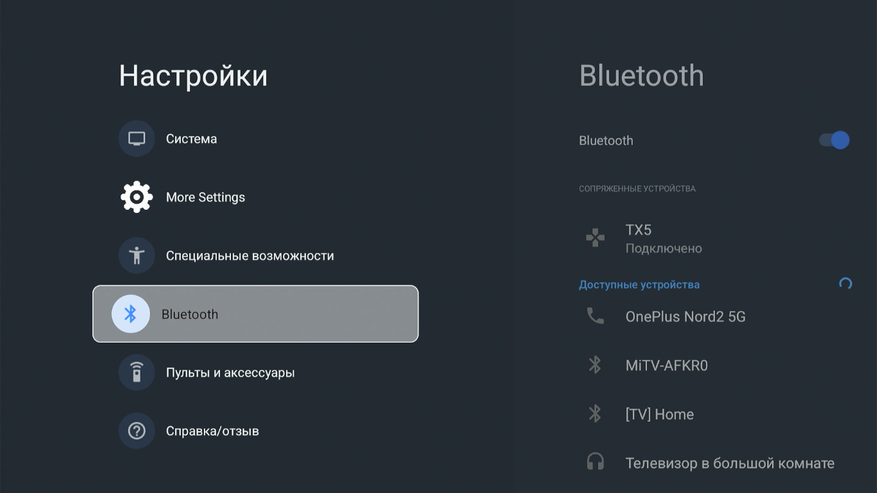Select the Справка/отзыв entry
This screenshot has width=877, height=493.
coord(212,431)
